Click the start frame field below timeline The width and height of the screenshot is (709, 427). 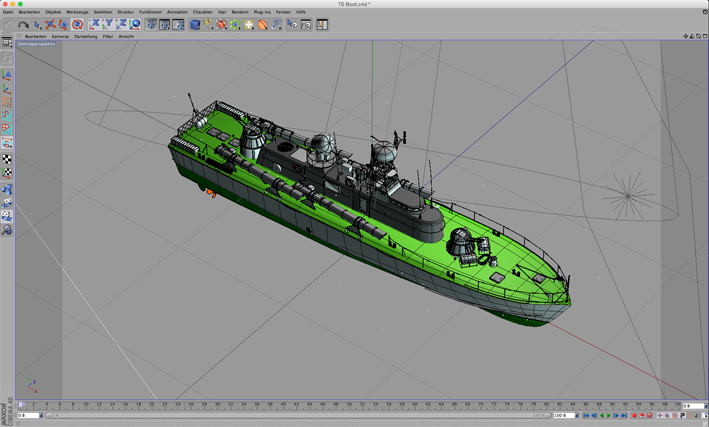(x=28, y=415)
